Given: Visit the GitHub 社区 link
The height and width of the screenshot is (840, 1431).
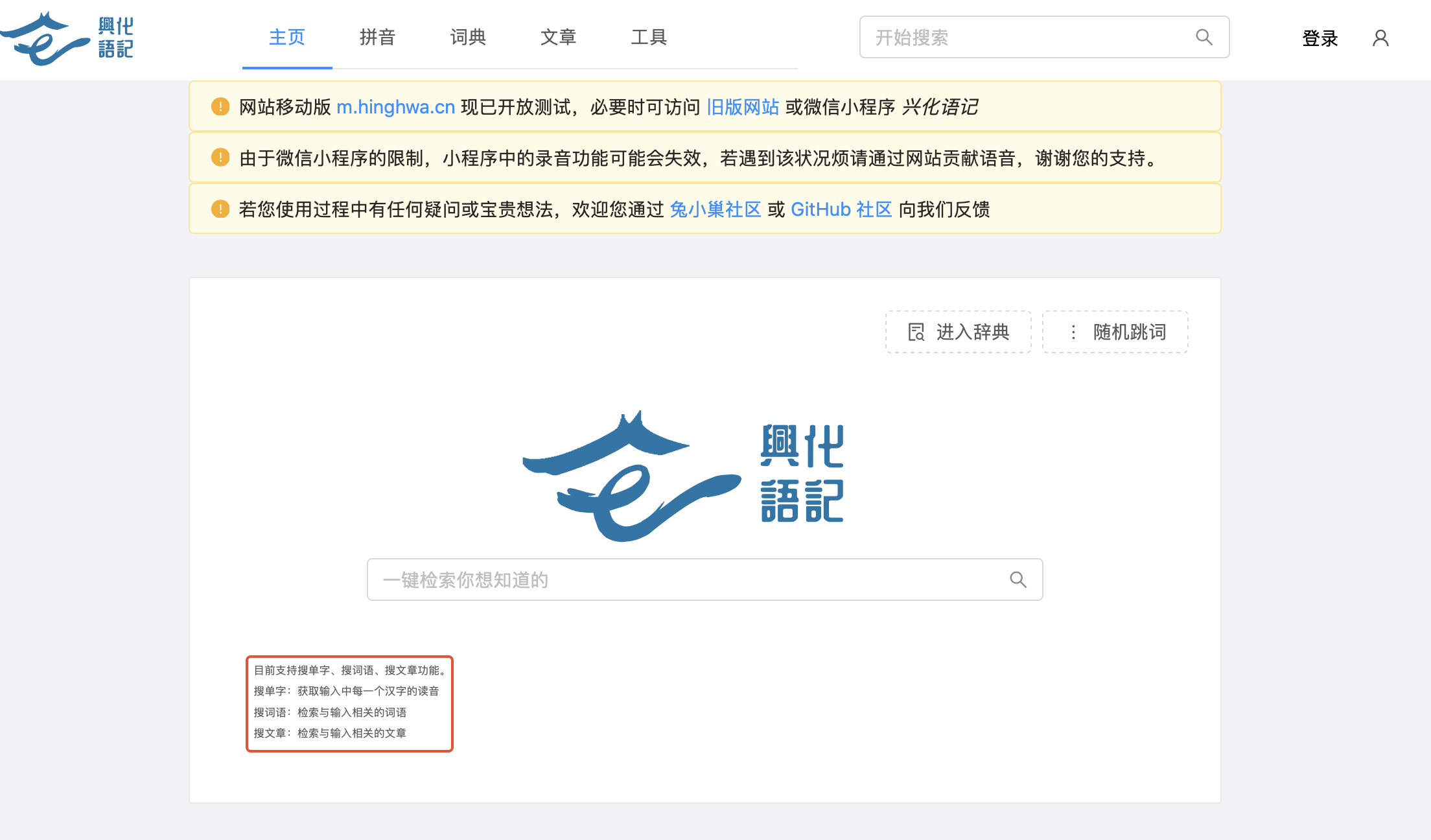Looking at the screenshot, I should [841, 209].
